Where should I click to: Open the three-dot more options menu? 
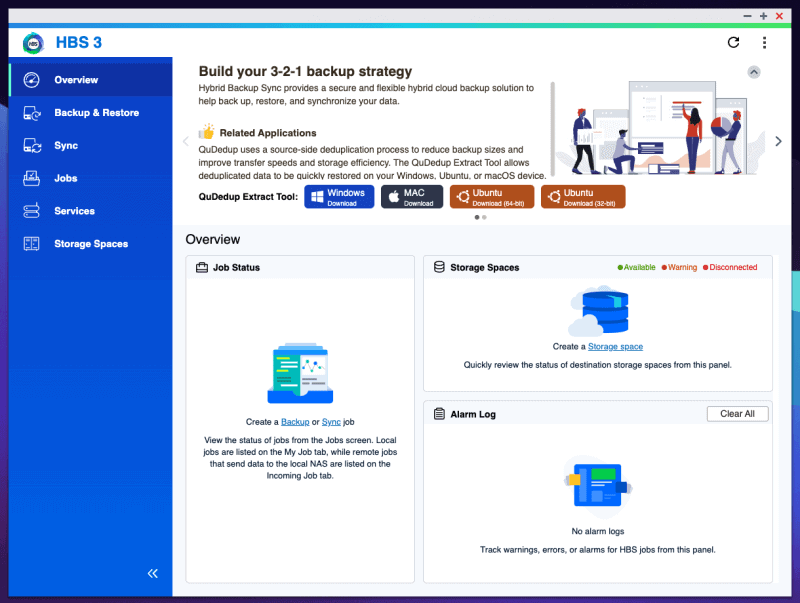coord(764,42)
